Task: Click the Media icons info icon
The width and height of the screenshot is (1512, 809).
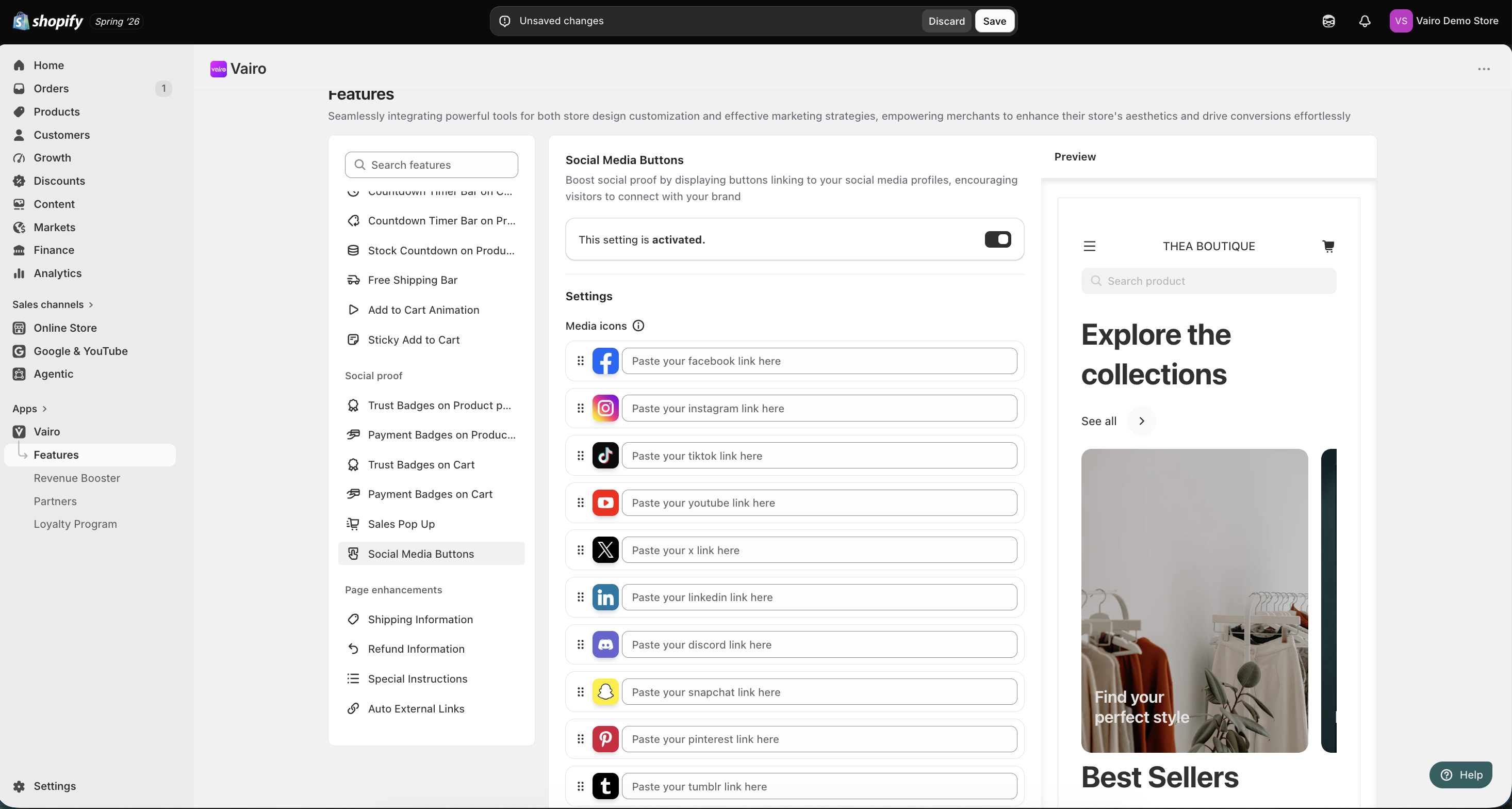Action: tap(638, 326)
